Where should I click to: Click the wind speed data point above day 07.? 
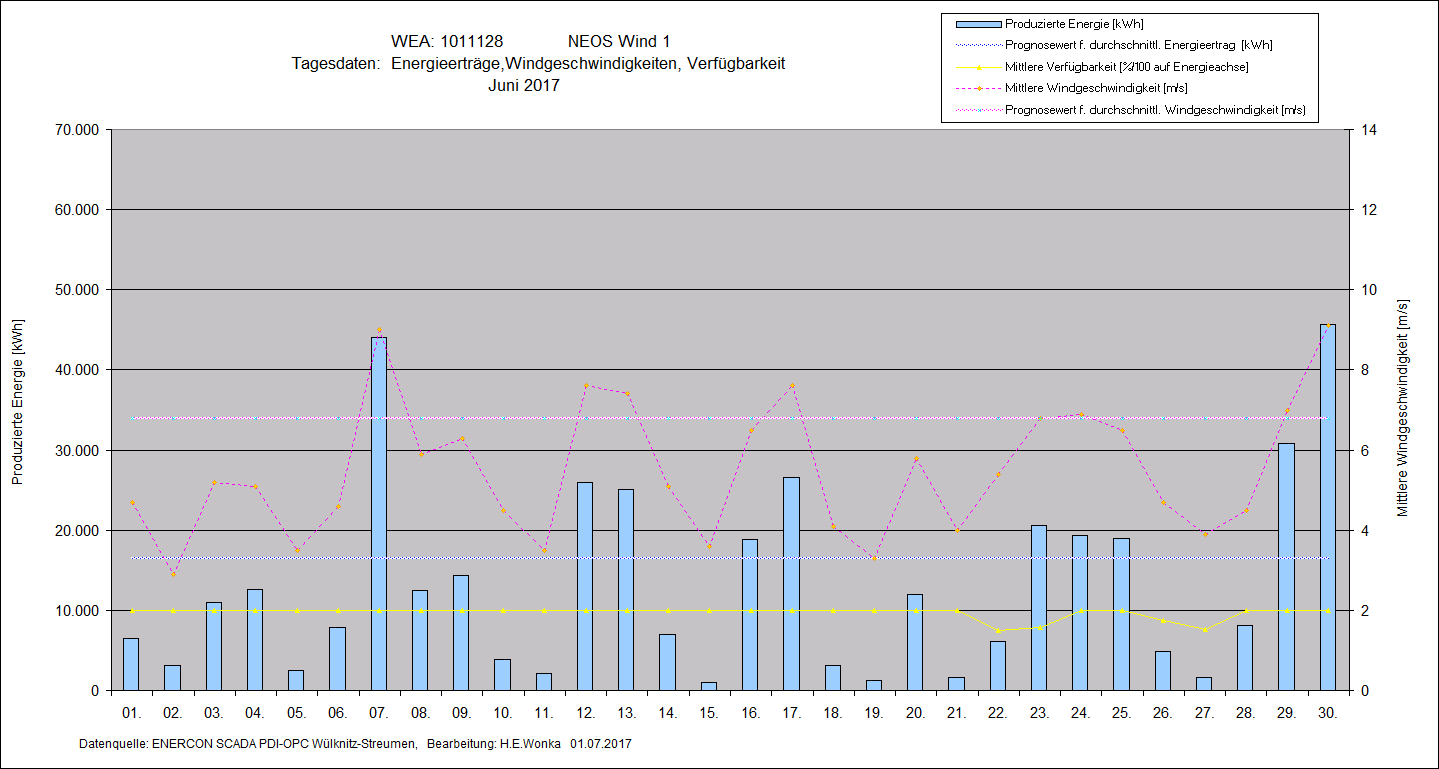(x=379, y=330)
